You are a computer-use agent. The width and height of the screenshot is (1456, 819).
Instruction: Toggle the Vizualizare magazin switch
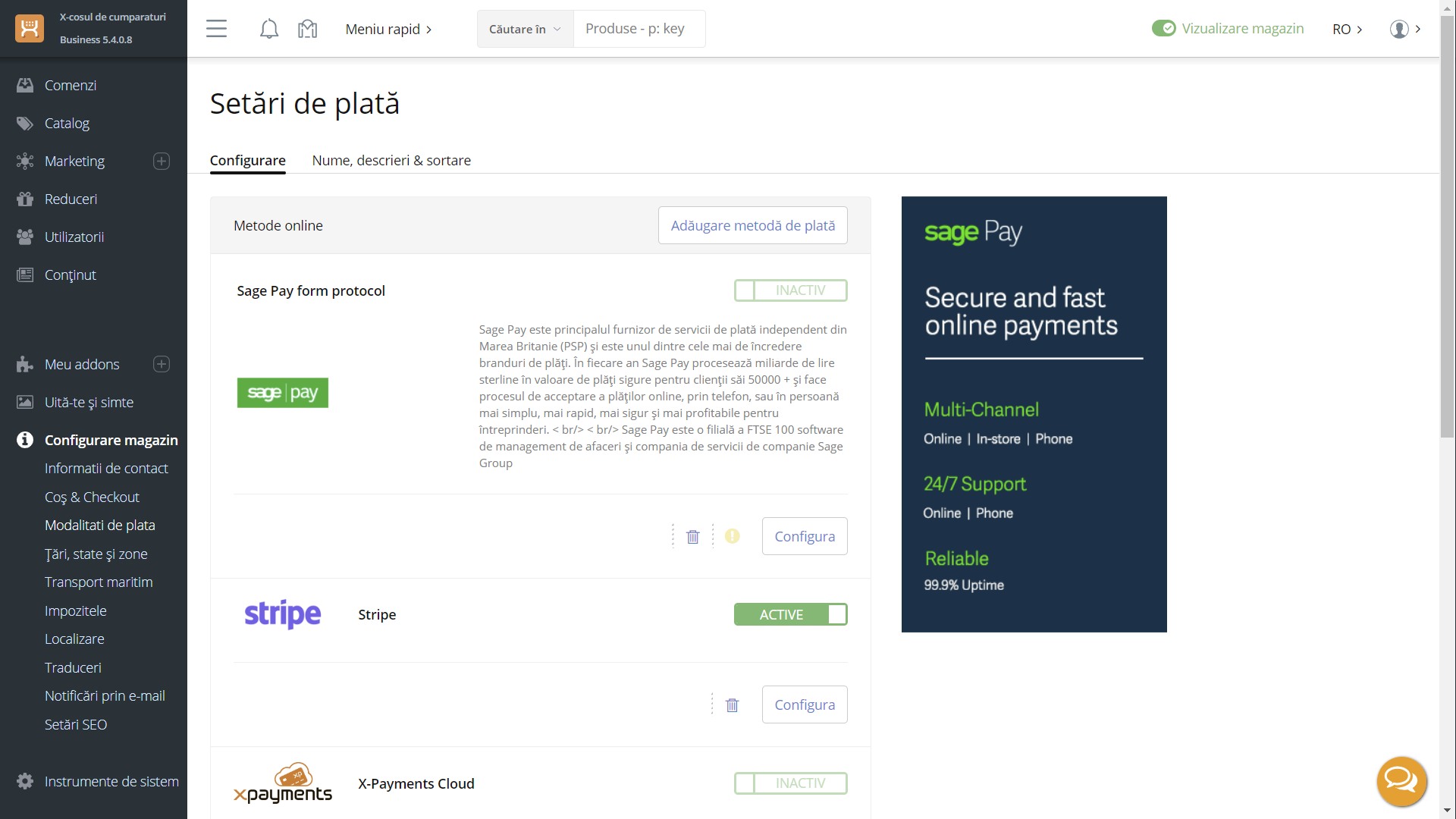pyautogui.click(x=1163, y=29)
